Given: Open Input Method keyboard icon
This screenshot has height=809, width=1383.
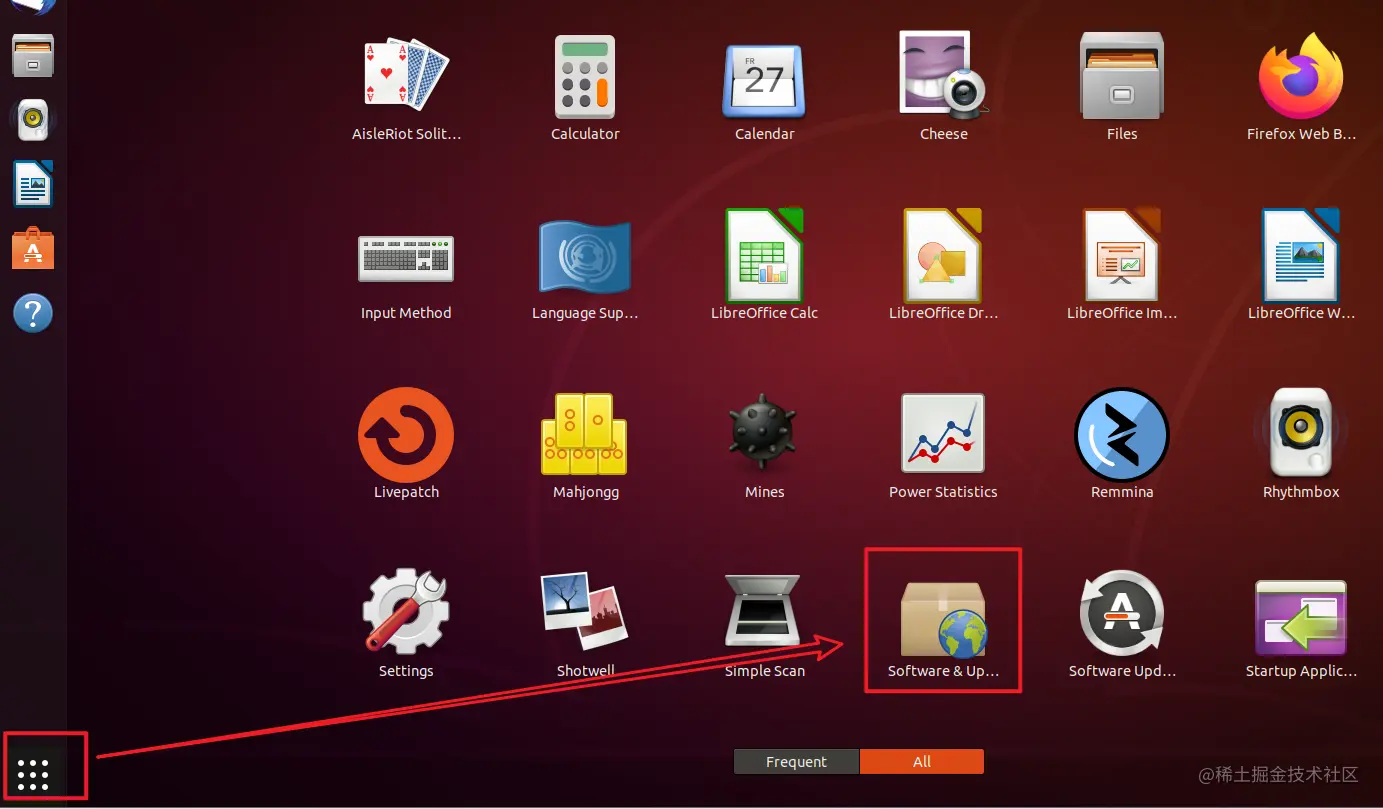Looking at the screenshot, I should tap(406, 258).
